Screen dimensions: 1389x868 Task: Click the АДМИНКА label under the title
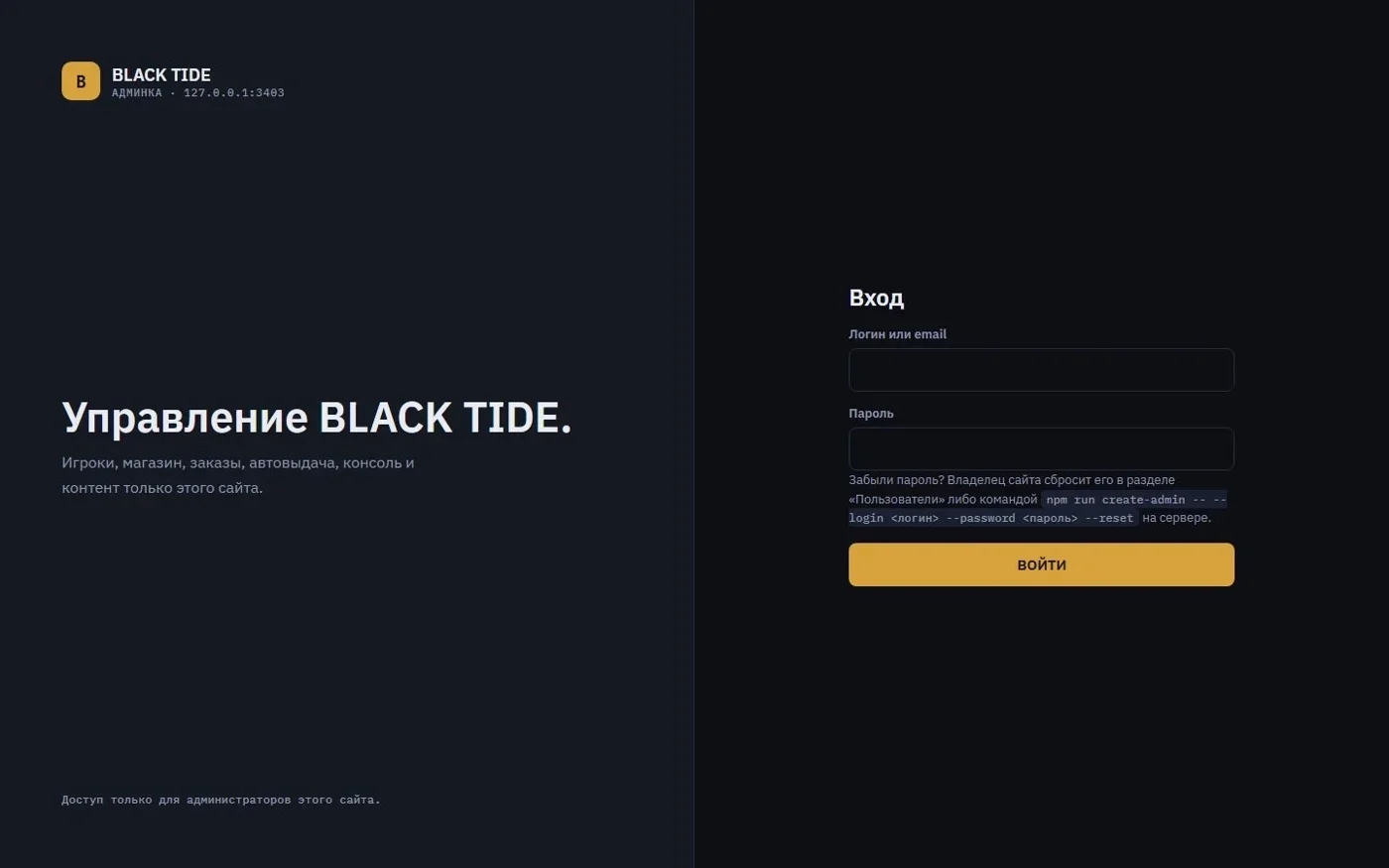(137, 93)
